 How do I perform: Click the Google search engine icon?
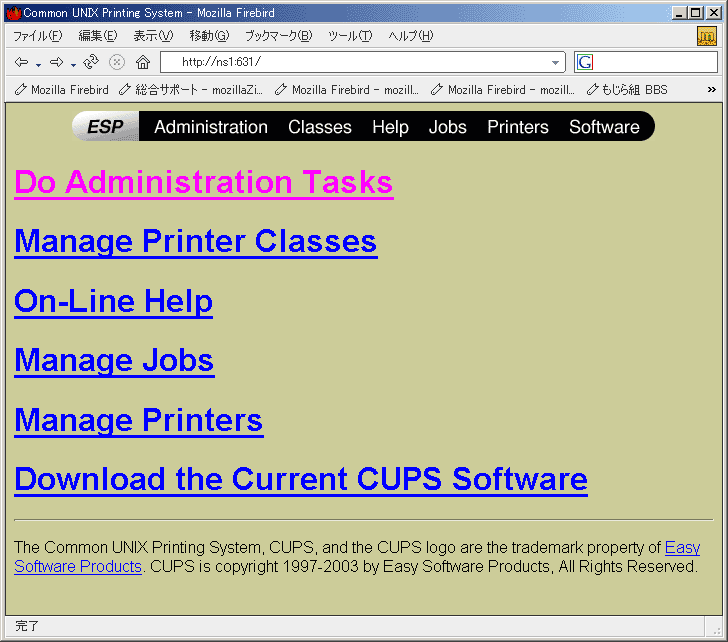tap(585, 62)
